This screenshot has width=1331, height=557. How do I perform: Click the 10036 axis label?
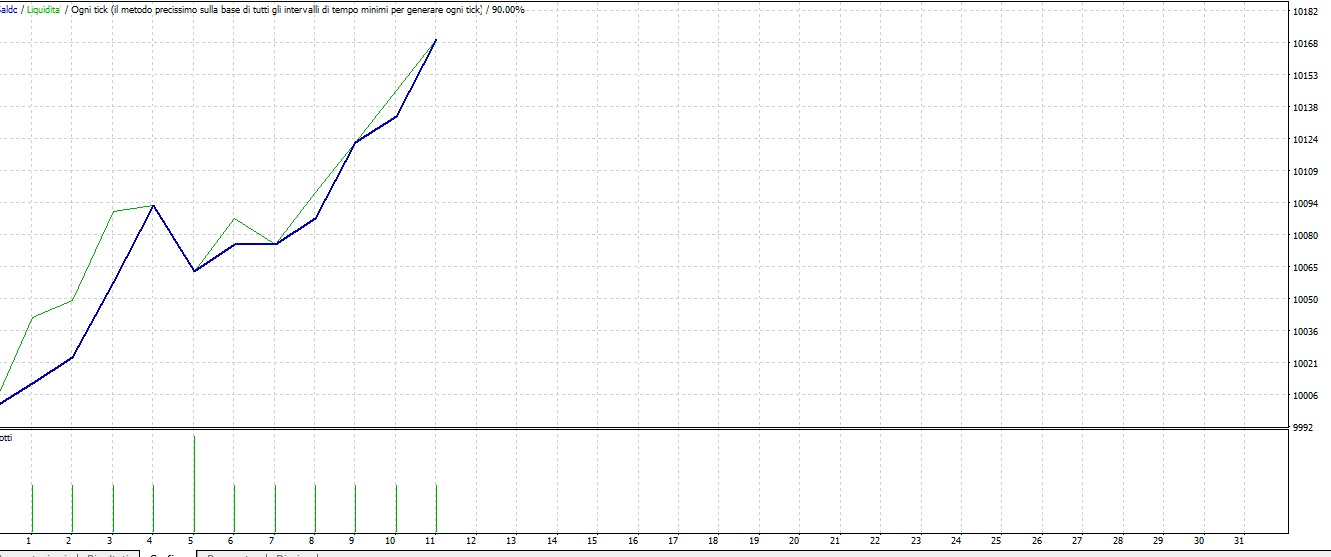(x=1306, y=332)
